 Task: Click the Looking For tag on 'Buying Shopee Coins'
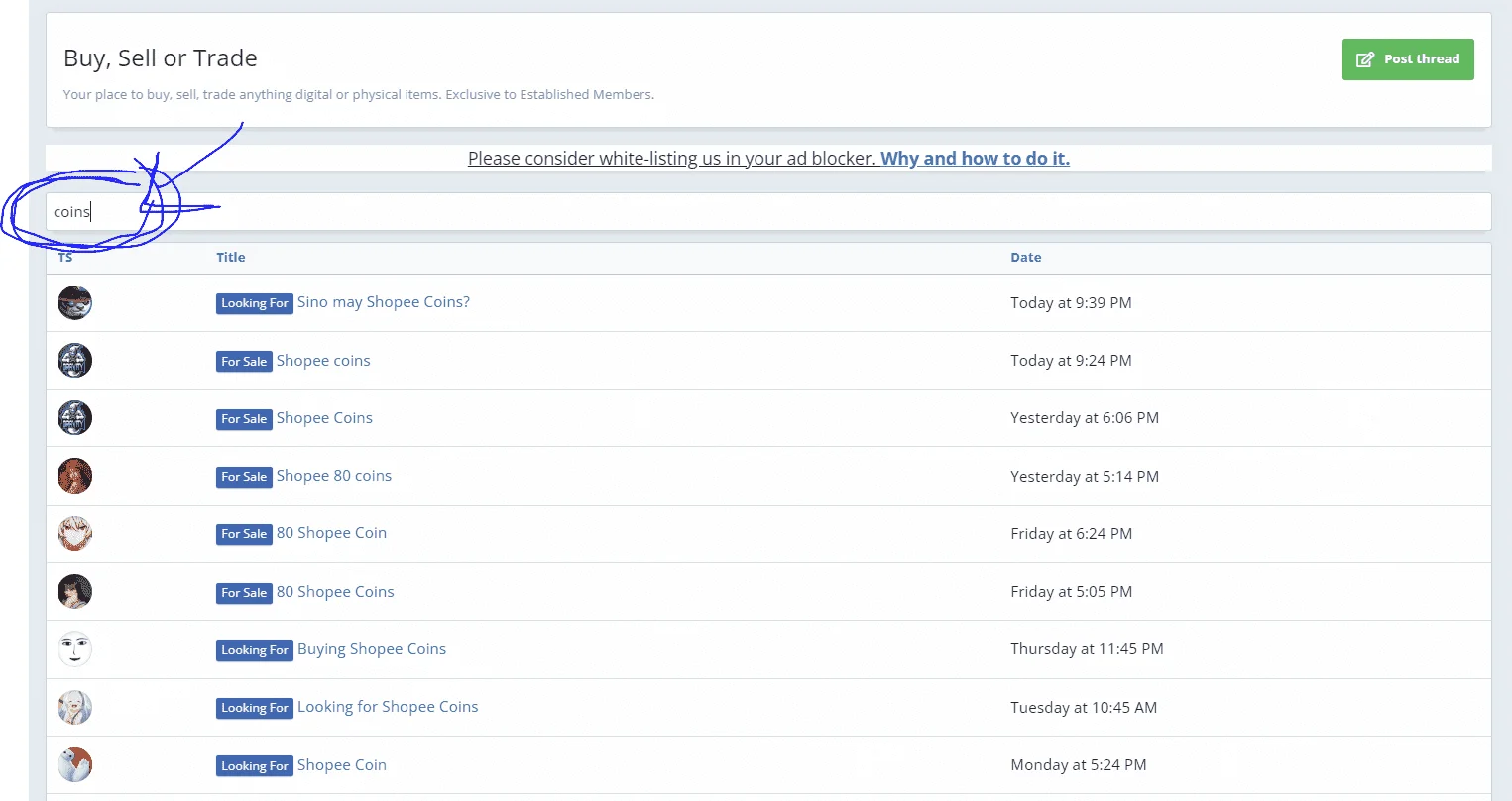[255, 650]
